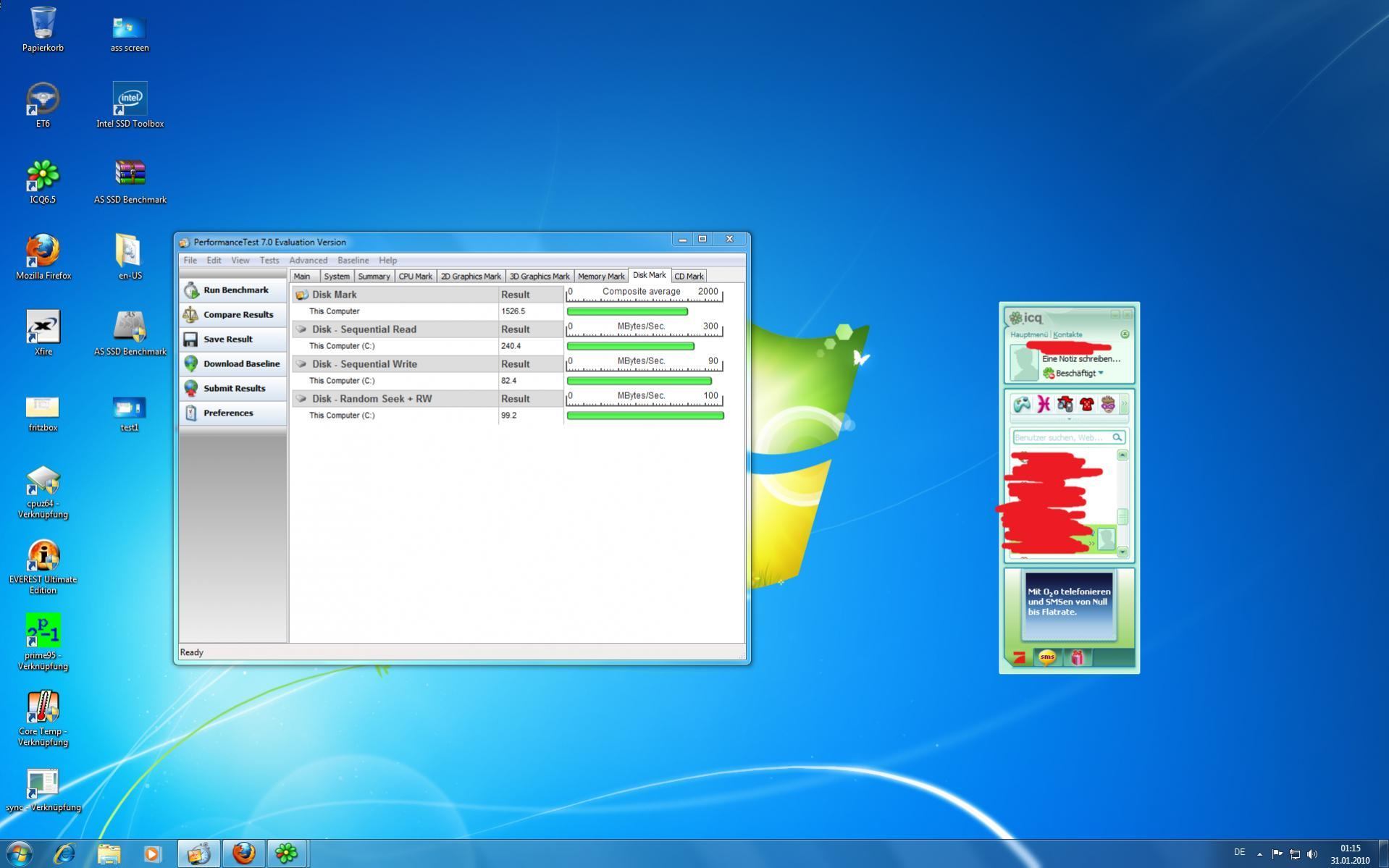This screenshot has width=1389, height=868.
Task: Click the Sequential Read result bar
Action: [x=631, y=346]
